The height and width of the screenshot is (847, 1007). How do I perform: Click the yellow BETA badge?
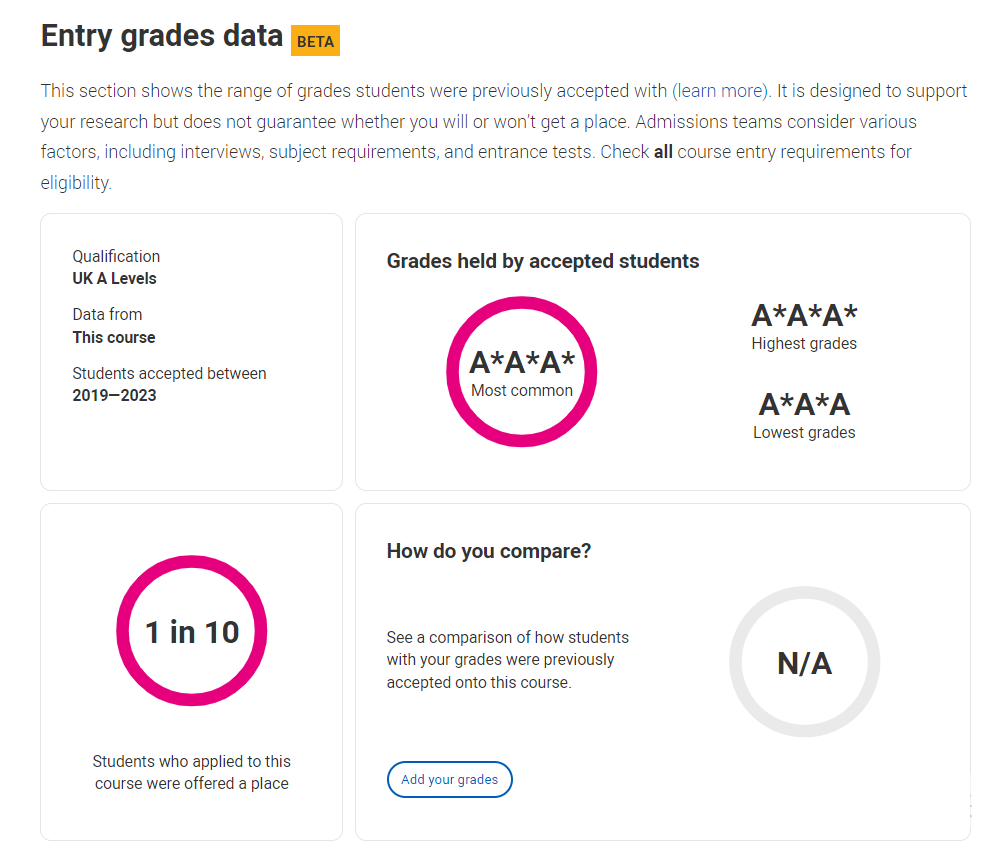point(315,41)
